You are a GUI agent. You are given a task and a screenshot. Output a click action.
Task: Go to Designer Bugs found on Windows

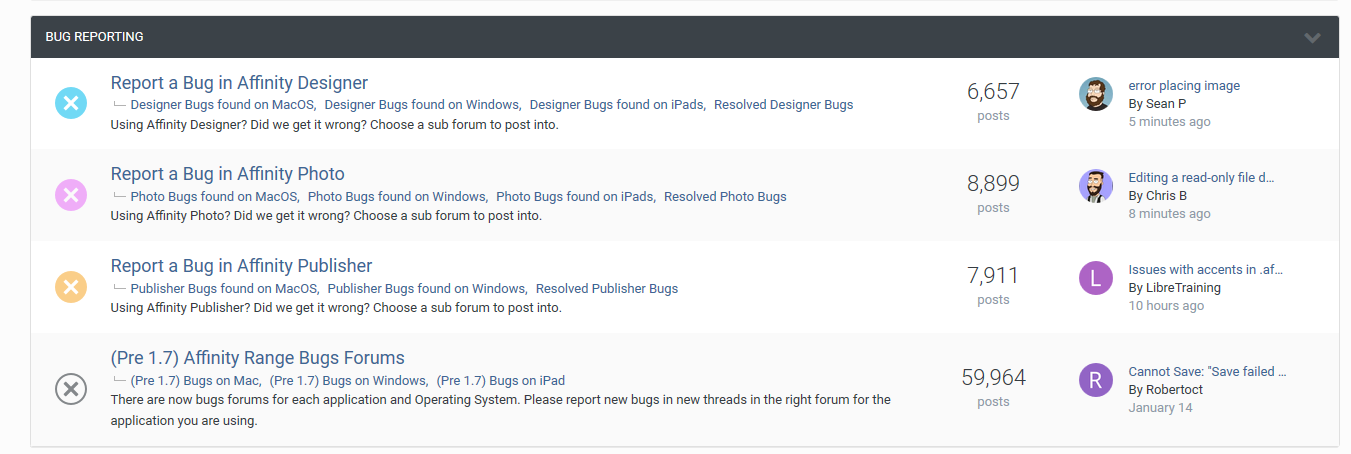422,105
